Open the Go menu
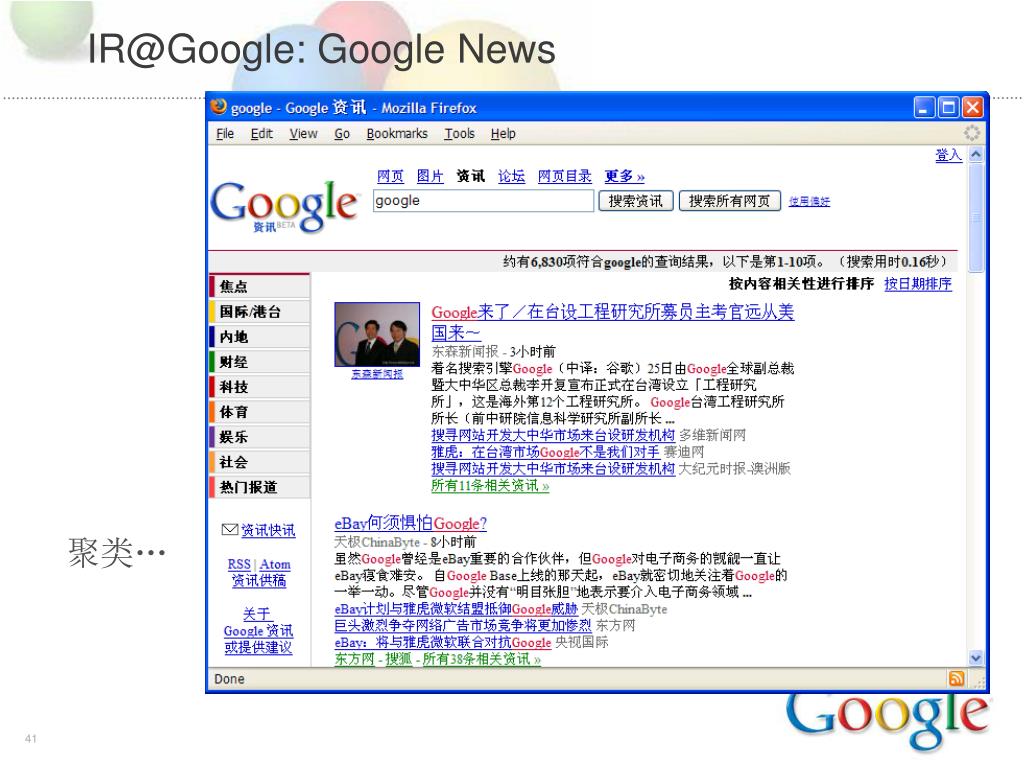The image size is (1024, 768). click(x=342, y=134)
